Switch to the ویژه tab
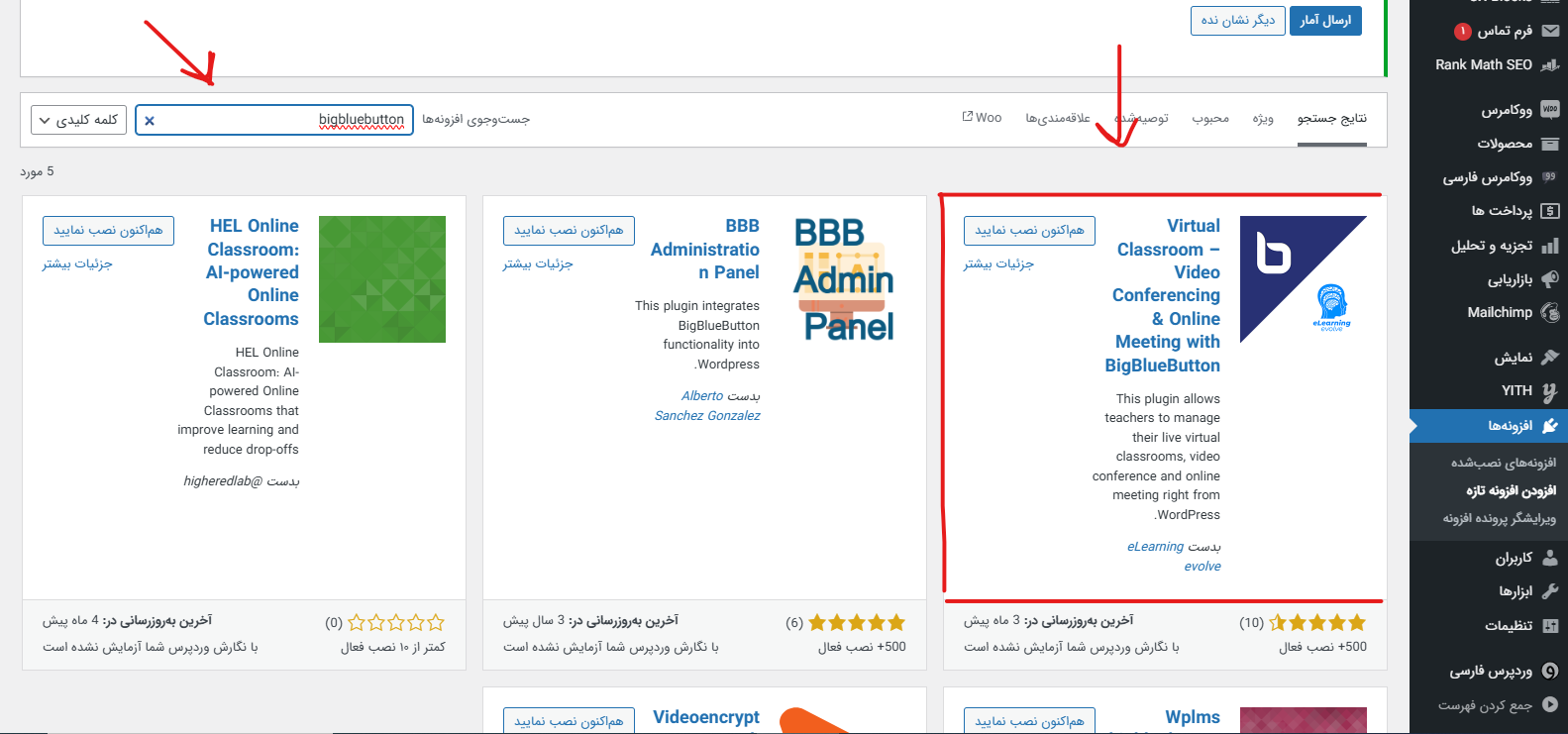This screenshot has width=1568, height=734. pyautogui.click(x=1262, y=118)
